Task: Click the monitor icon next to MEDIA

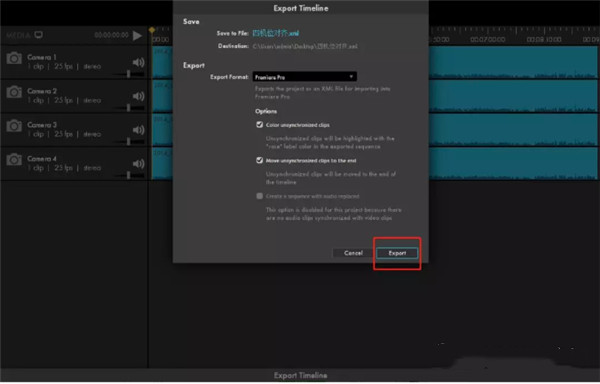Action: (39, 35)
